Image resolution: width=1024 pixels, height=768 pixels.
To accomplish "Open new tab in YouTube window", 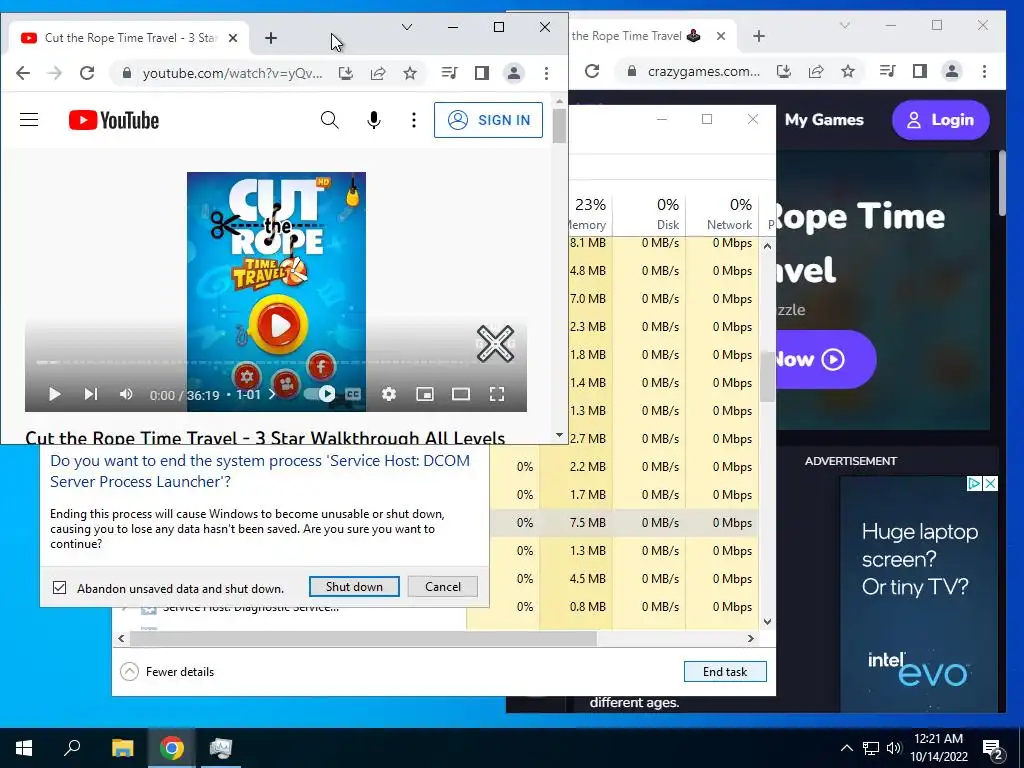I will pyautogui.click(x=270, y=38).
